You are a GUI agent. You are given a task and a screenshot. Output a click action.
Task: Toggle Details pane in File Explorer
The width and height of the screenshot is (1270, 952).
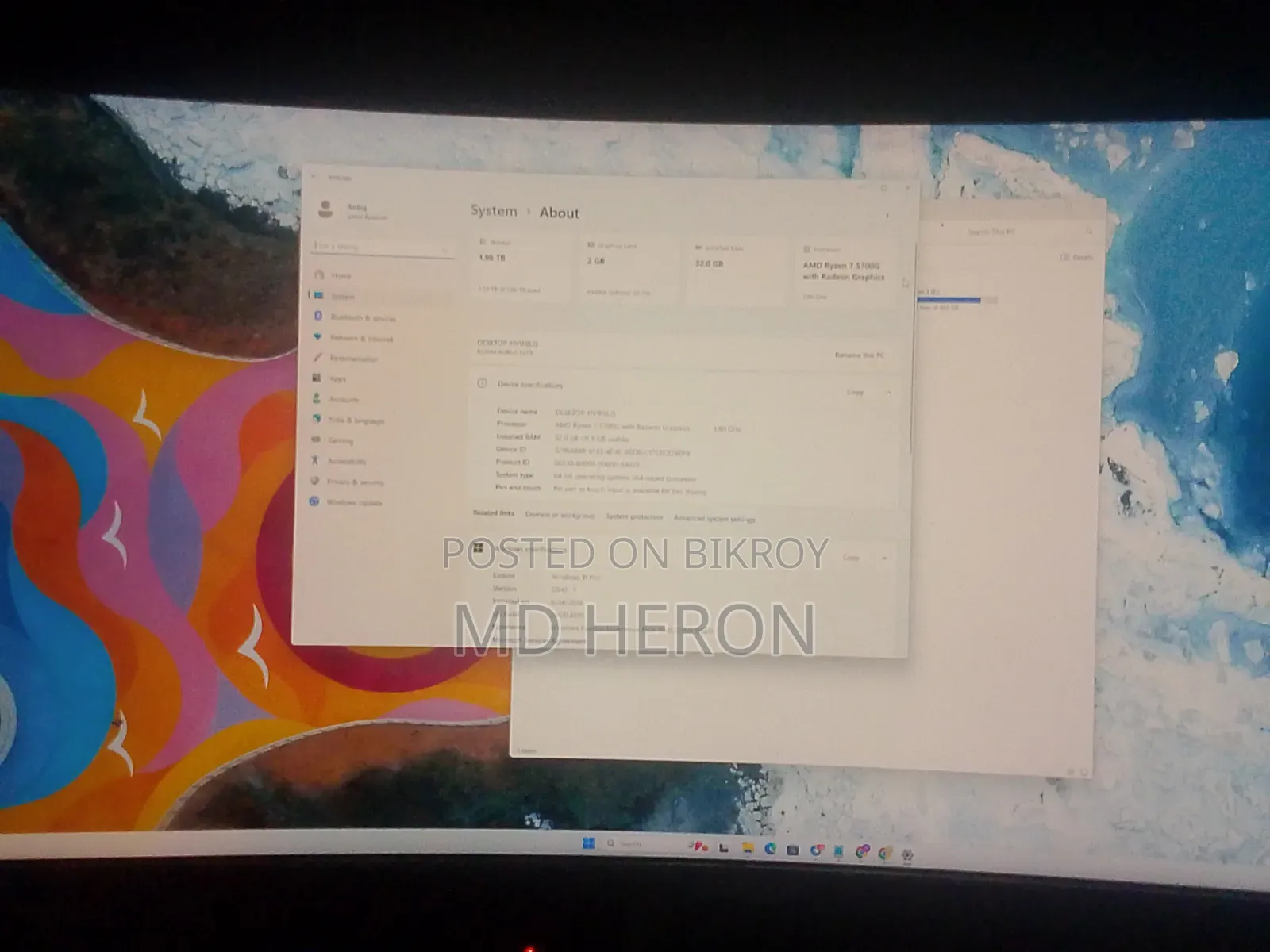1077,258
